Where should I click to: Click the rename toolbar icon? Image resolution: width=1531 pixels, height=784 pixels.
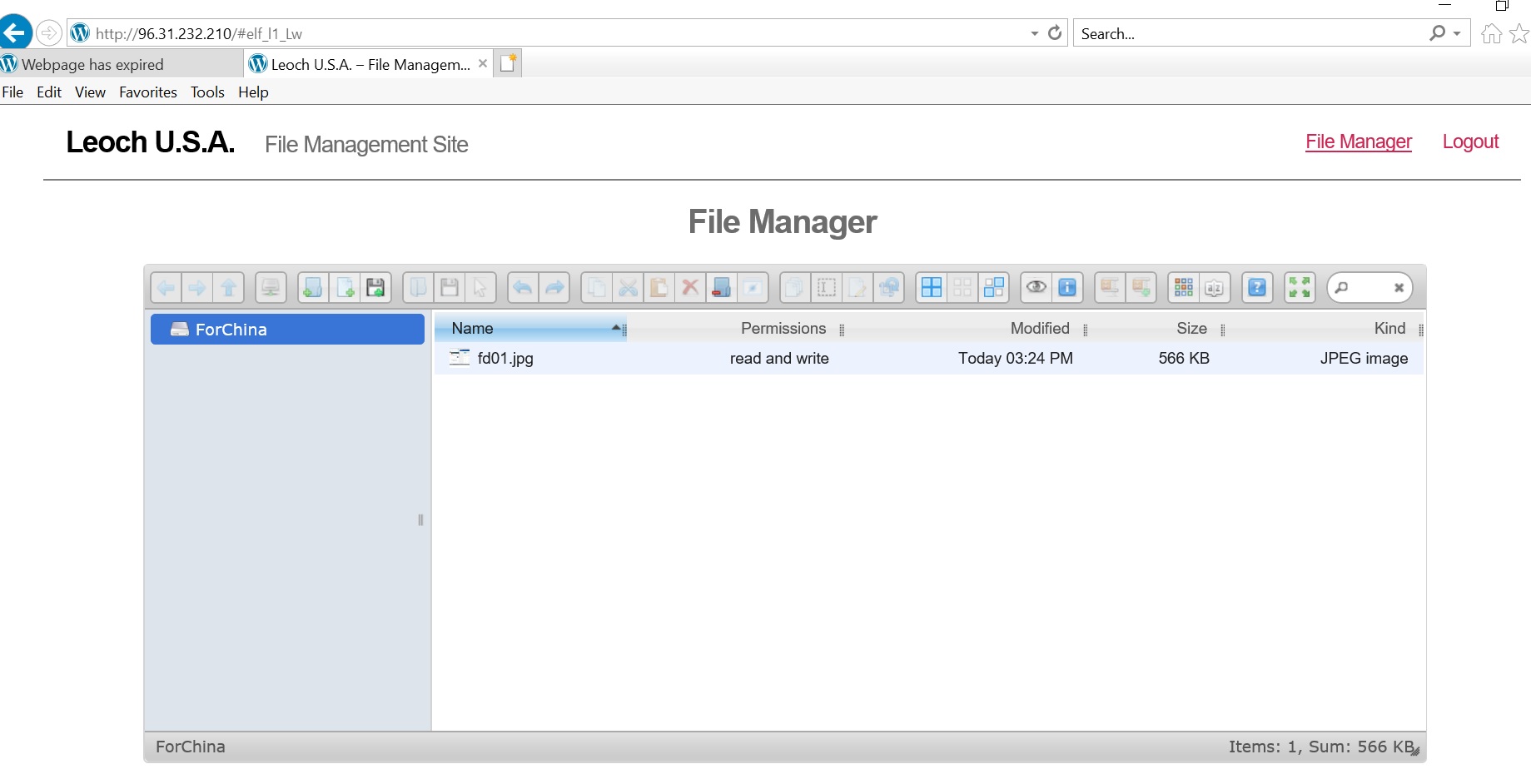827,288
